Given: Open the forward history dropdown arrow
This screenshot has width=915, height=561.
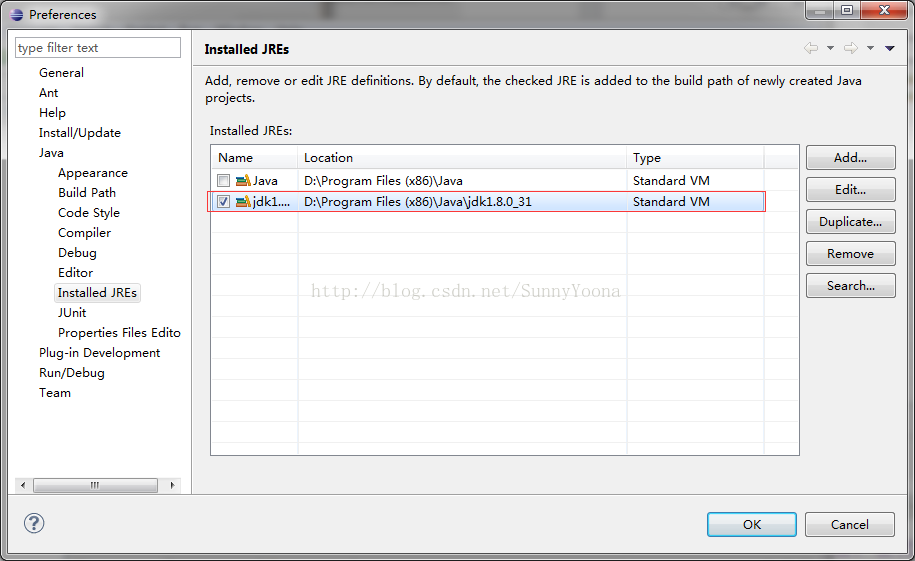Looking at the screenshot, I should coord(870,48).
